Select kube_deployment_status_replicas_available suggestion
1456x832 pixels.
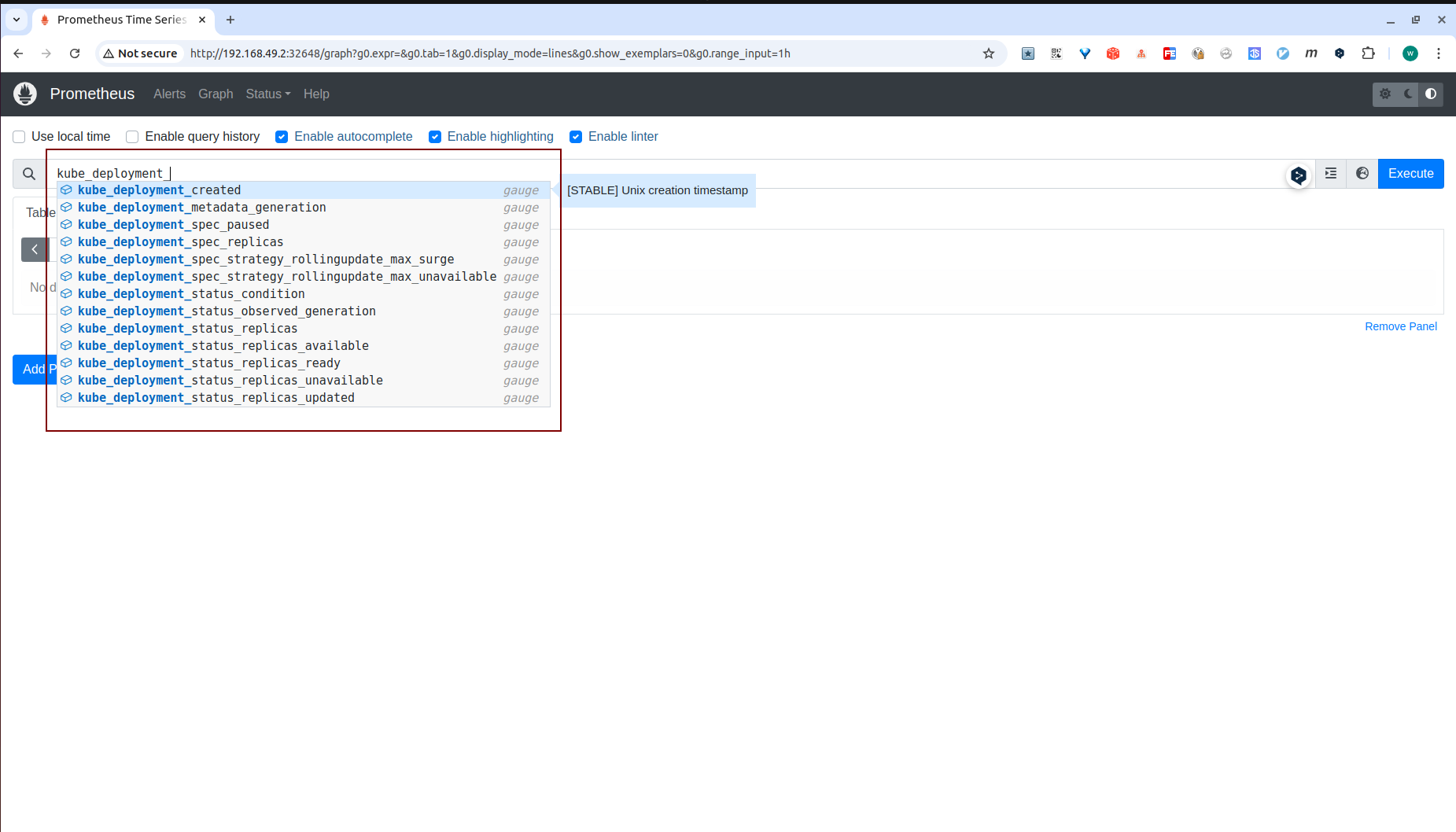click(304, 346)
